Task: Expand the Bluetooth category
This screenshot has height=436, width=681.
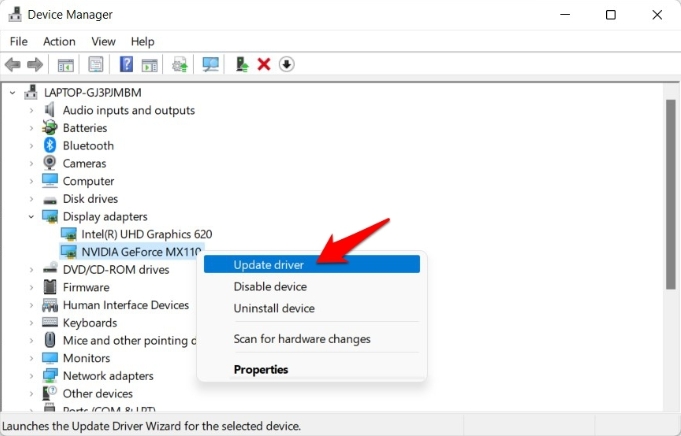Action: pyautogui.click(x=31, y=145)
